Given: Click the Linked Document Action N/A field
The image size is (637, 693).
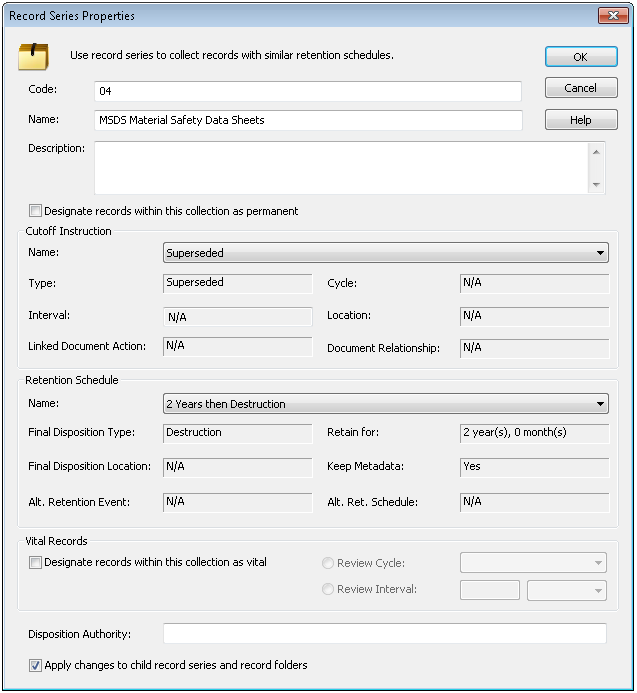Looking at the screenshot, I should (238, 347).
